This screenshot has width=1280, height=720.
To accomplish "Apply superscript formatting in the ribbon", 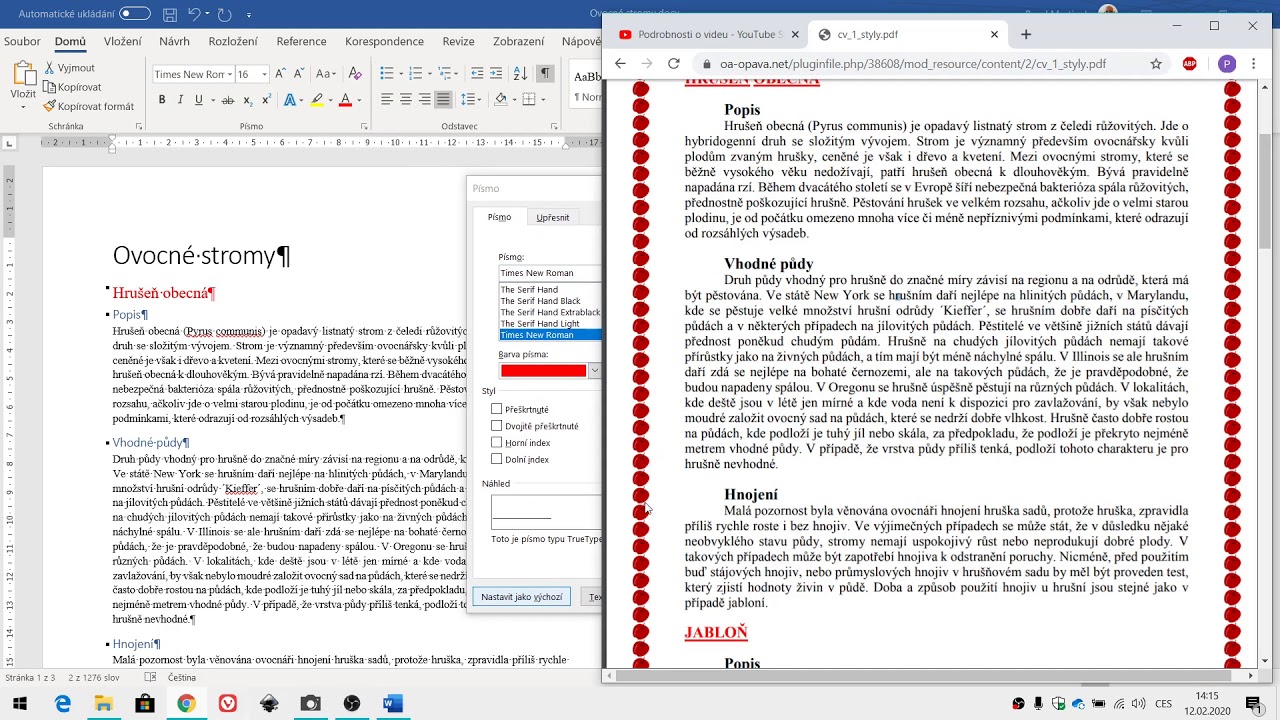I will (265, 100).
